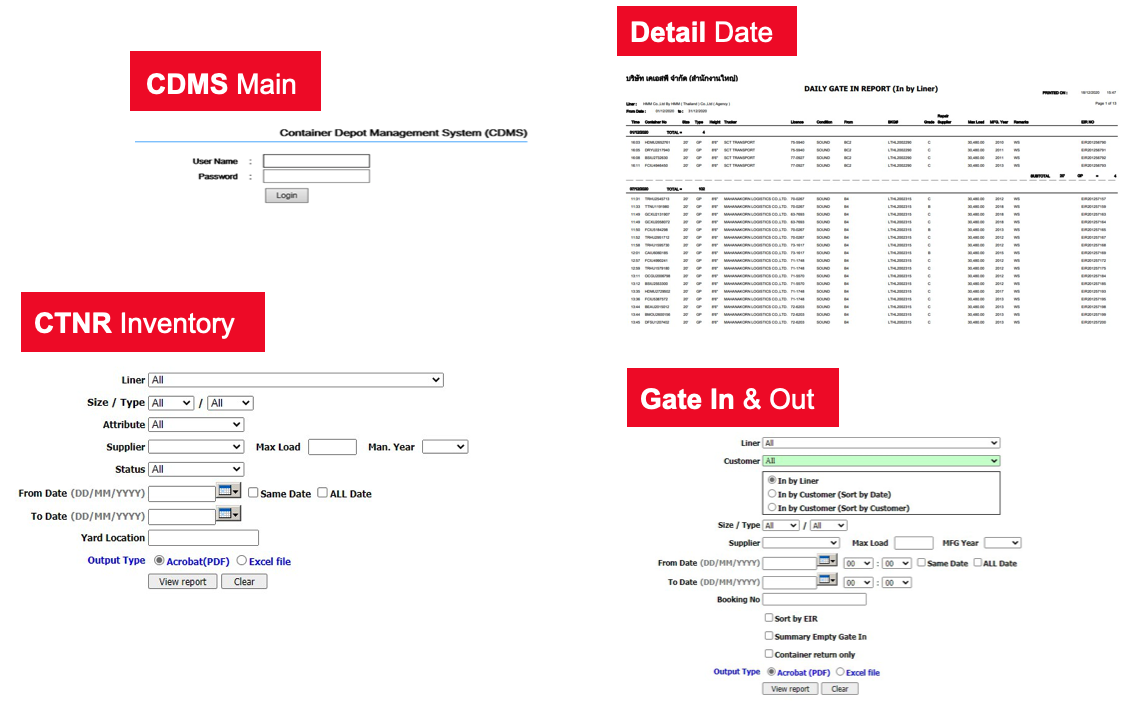Click the DAILY GATE IN REPORT title
Image resolution: width=1143 pixels, height=715 pixels.
click(871, 89)
